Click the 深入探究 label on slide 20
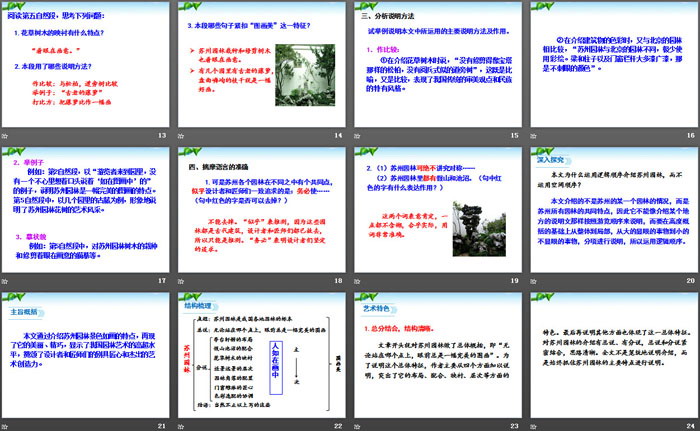 click(x=552, y=157)
